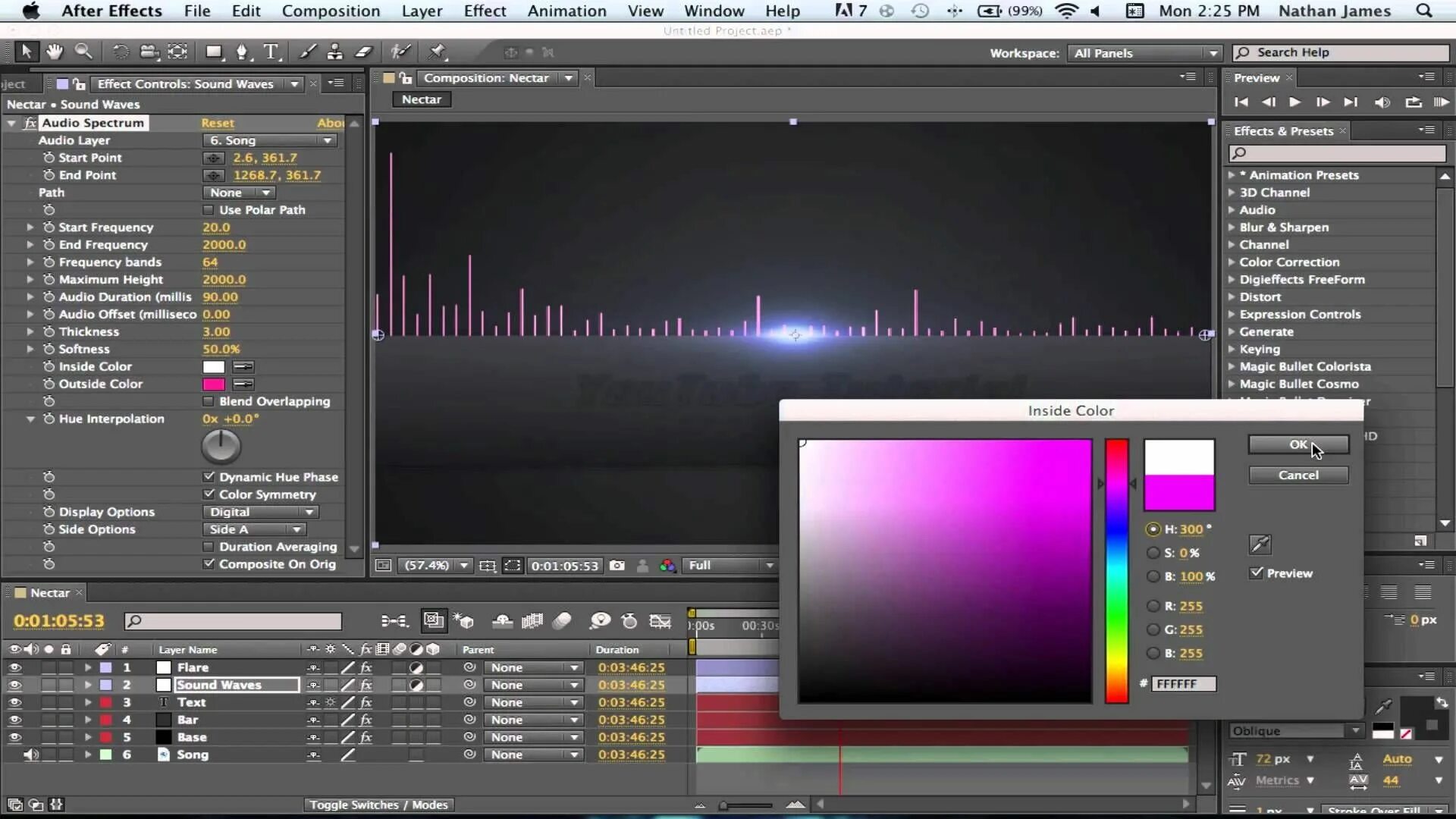Open the Composition menu

pos(331,11)
